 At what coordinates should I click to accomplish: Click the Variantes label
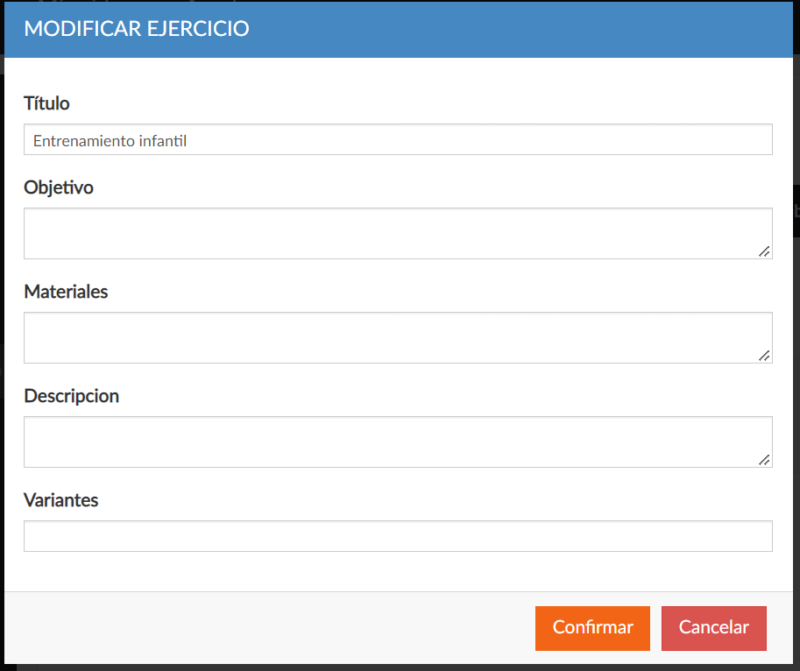(61, 500)
